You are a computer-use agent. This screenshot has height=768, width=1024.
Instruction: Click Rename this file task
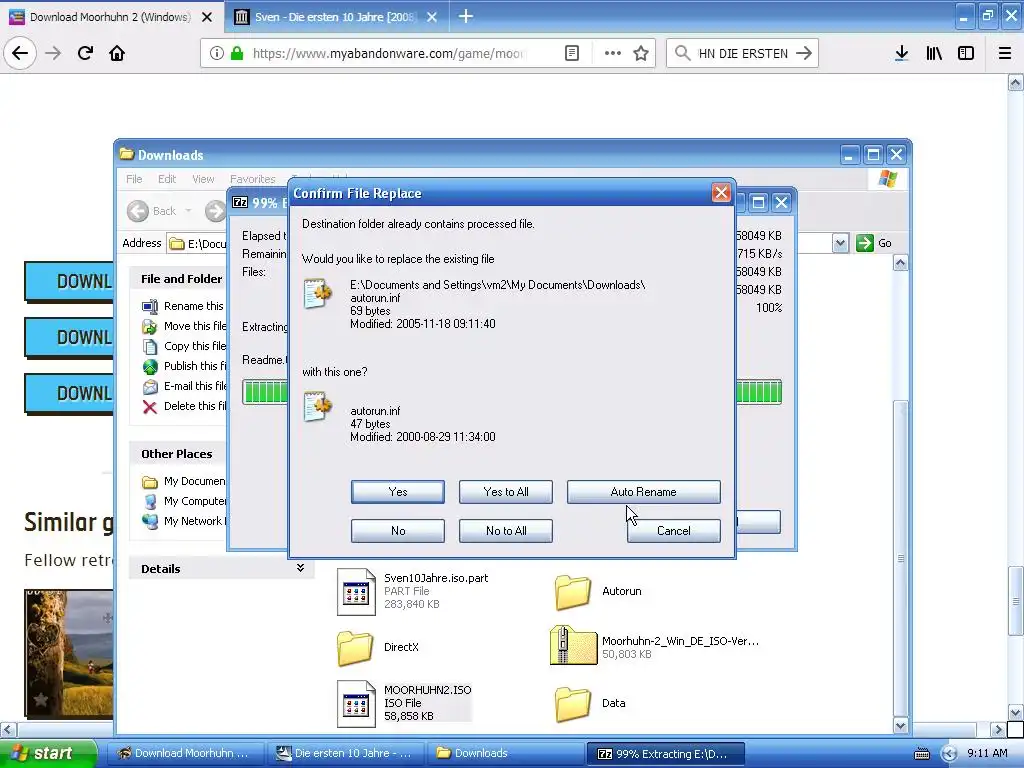coord(184,306)
